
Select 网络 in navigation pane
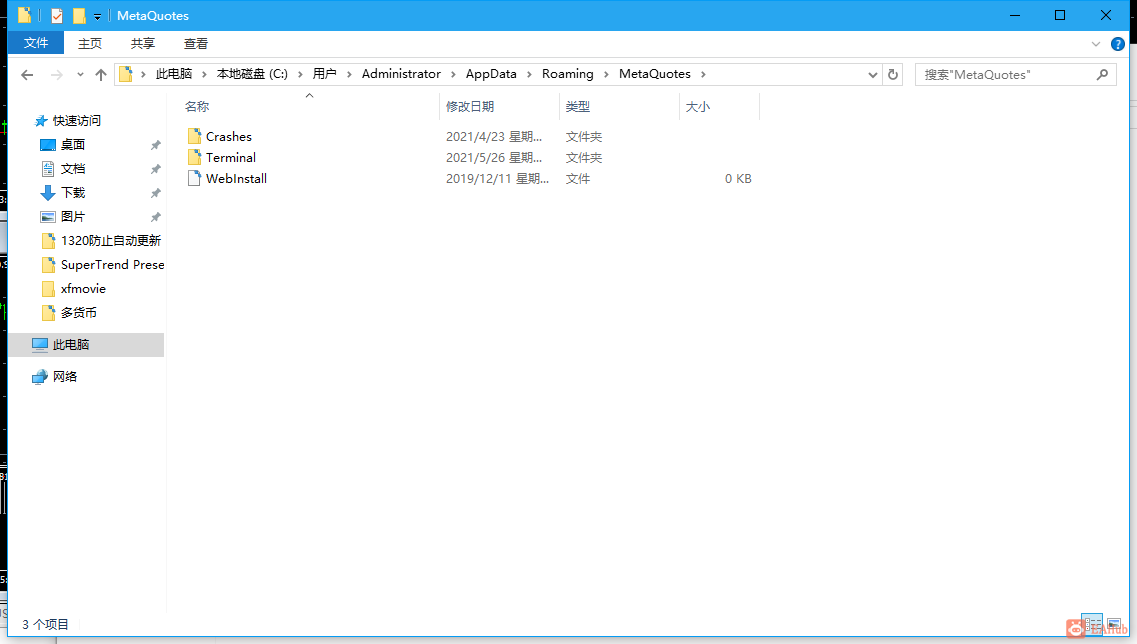(65, 376)
